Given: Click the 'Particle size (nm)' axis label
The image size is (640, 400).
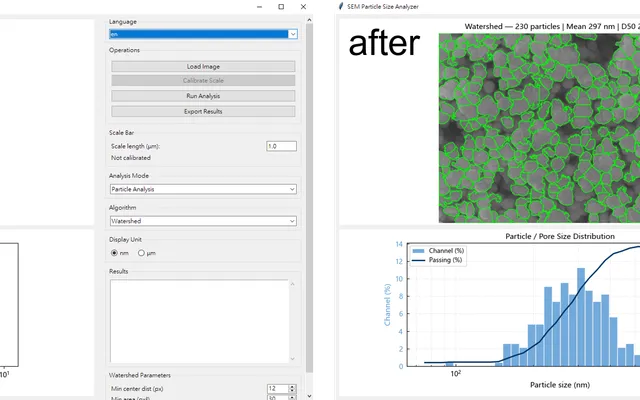Looking at the screenshot, I should click(560, 384).
